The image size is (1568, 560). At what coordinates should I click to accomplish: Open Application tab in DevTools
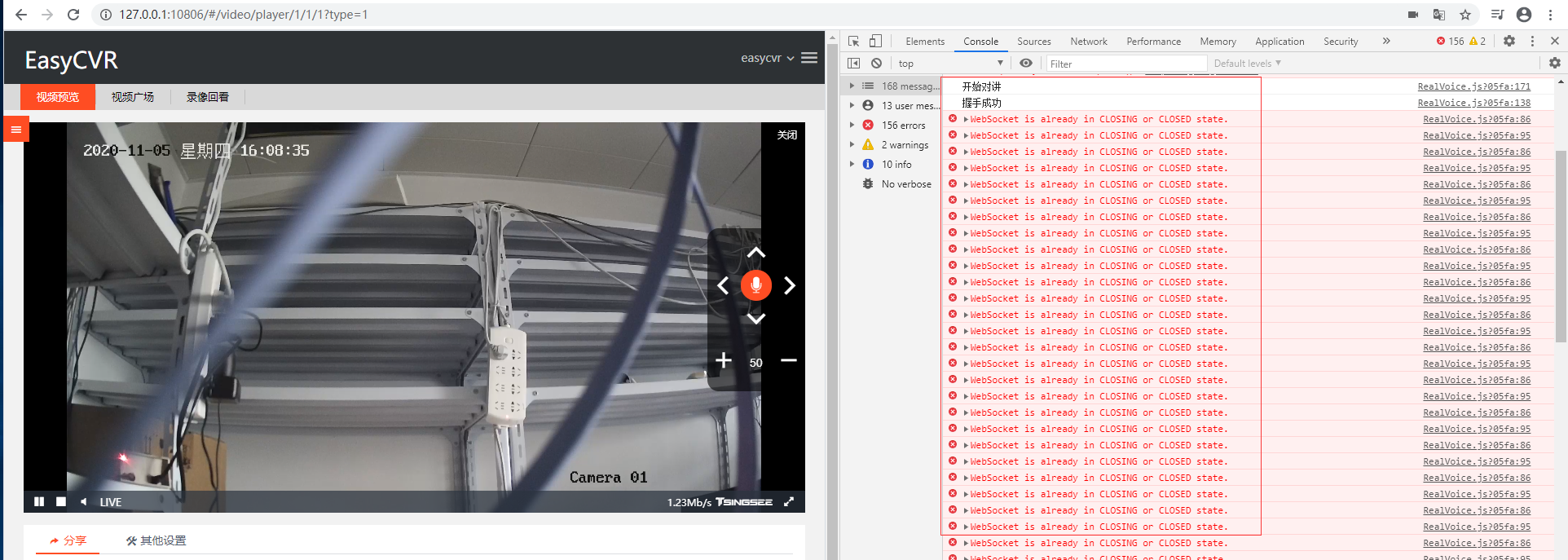click(1280, 41)
